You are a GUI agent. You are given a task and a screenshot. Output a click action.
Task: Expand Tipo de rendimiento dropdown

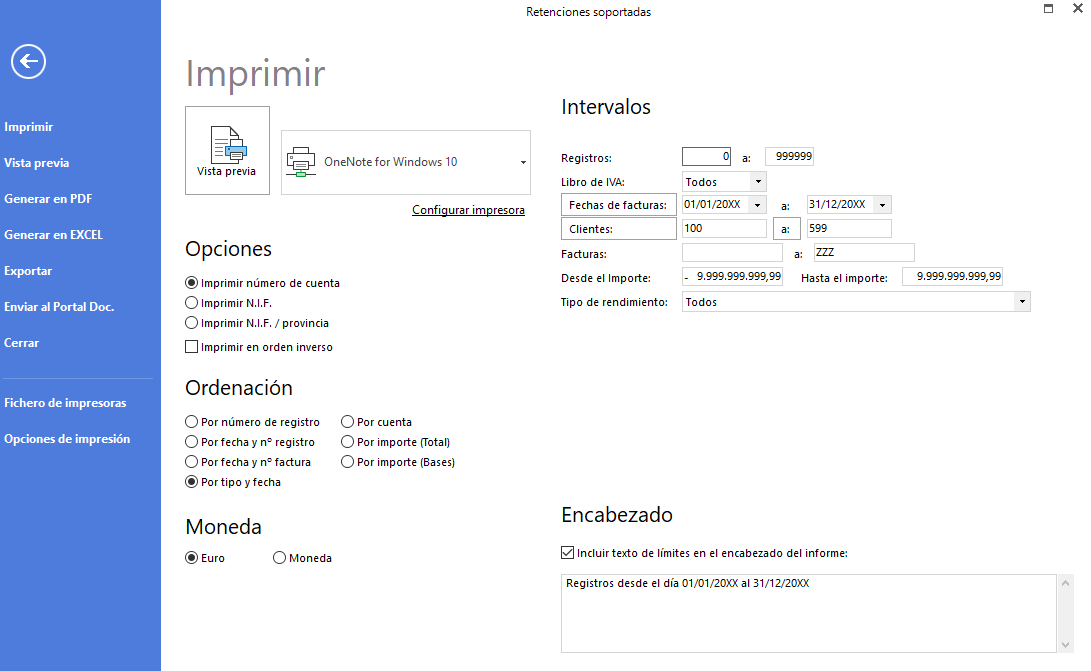click(x=1022, y=301)
